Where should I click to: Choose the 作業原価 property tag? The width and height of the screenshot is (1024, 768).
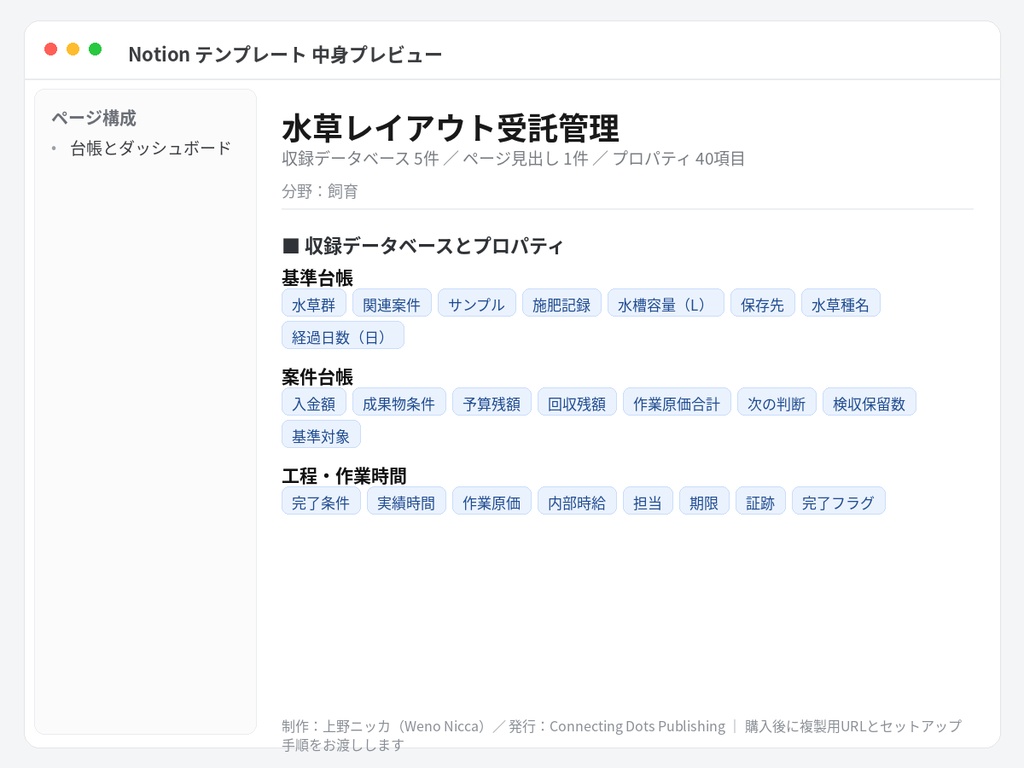point(492,502)
